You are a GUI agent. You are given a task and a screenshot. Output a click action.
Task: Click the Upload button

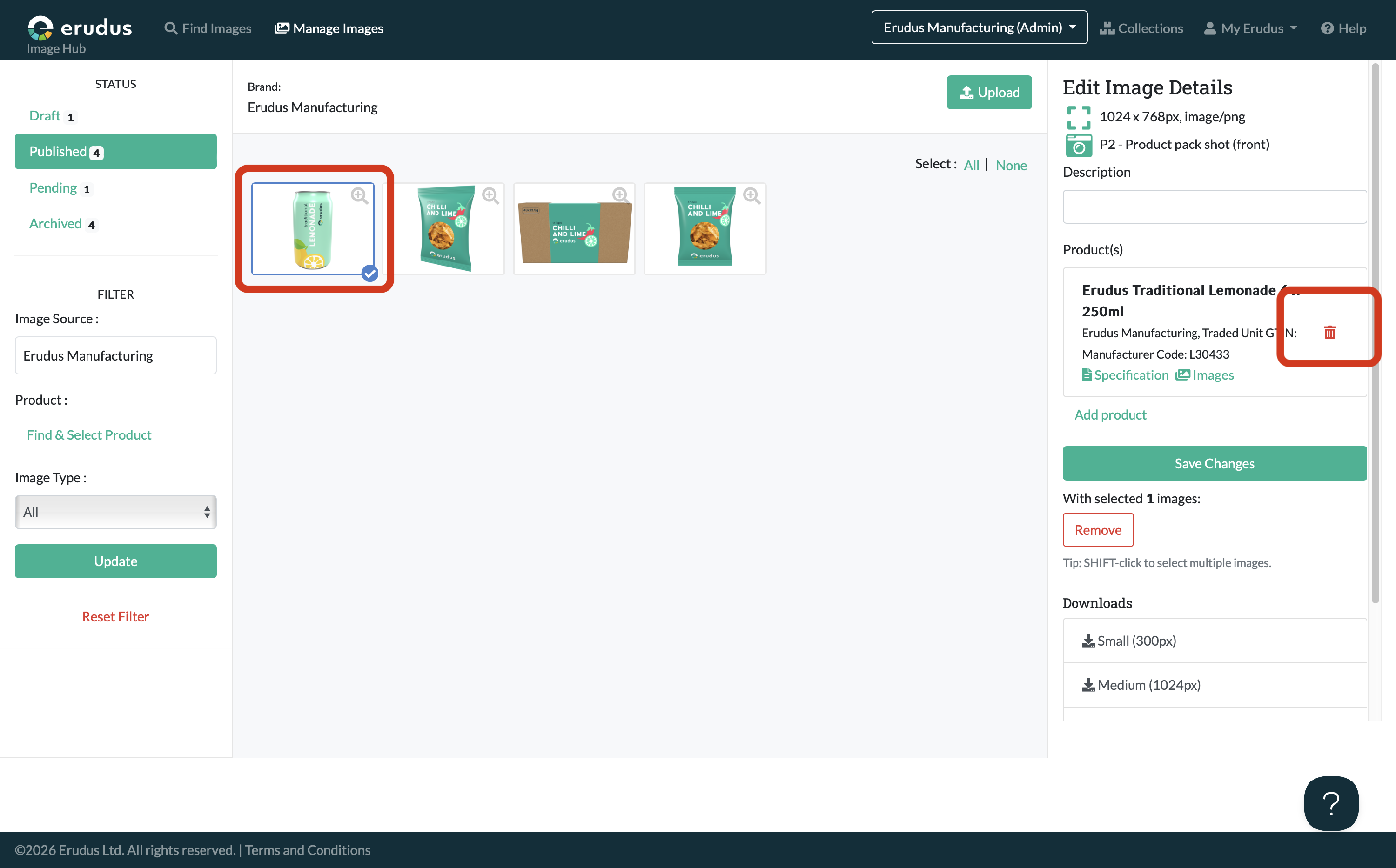989,93
